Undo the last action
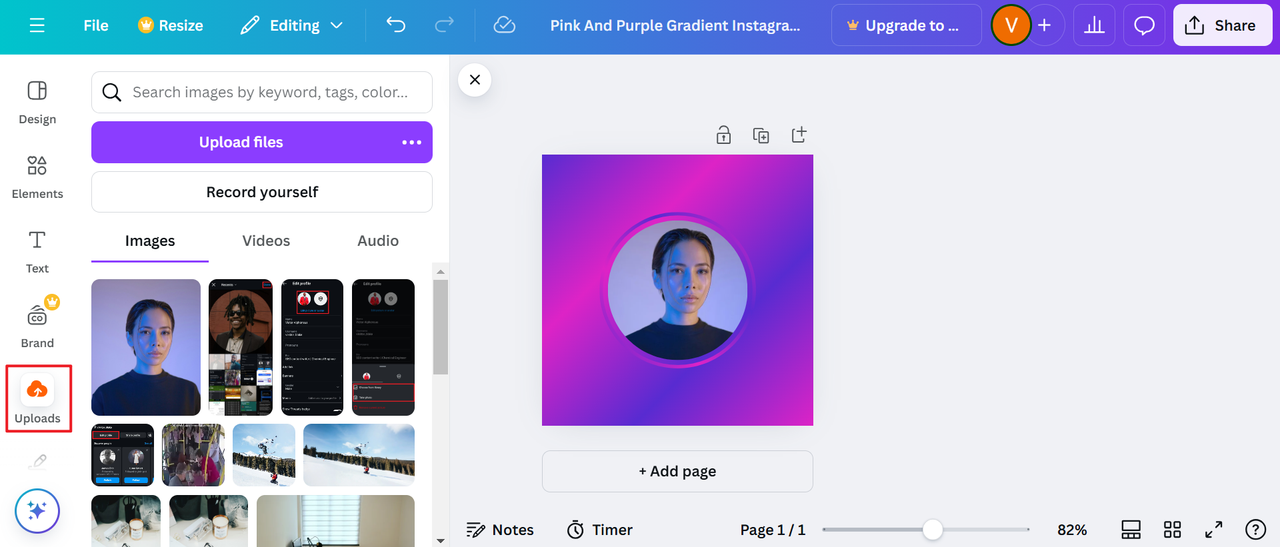The width and height of the screenshot is (1280, 547). tap(396, 25)
